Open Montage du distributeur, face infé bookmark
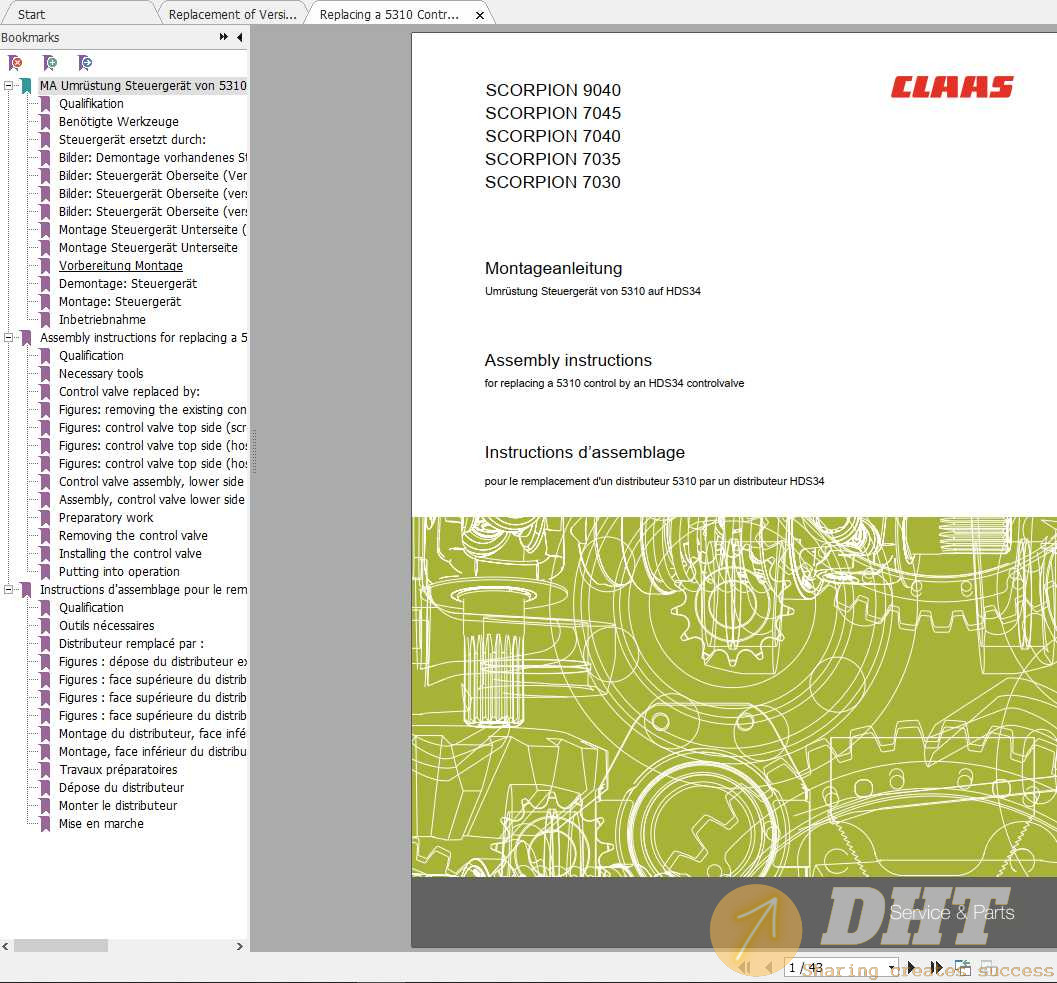Screen dimensions: 1057x983 [x=152, y=734]
